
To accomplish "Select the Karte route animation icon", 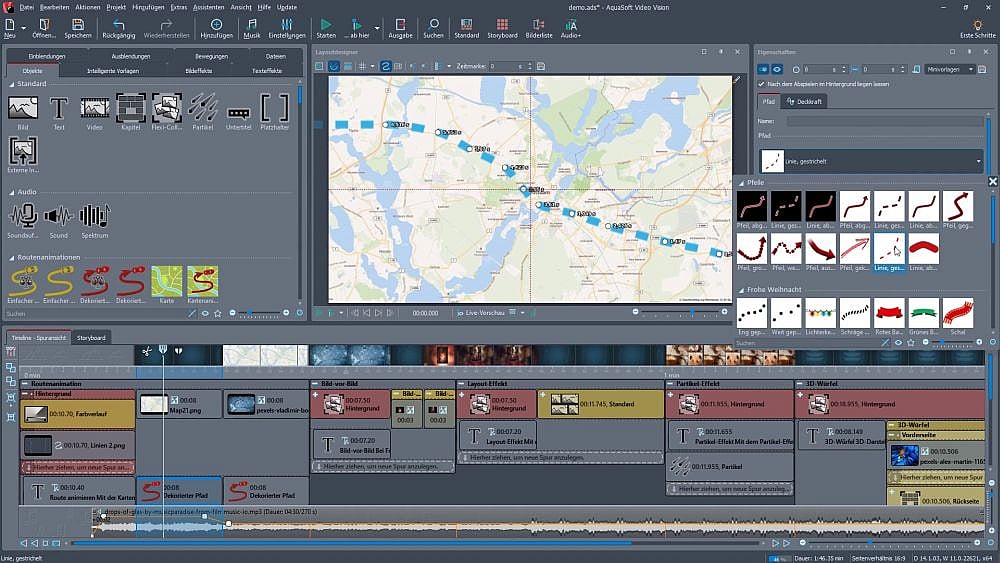I will click(x=166, y=281).
